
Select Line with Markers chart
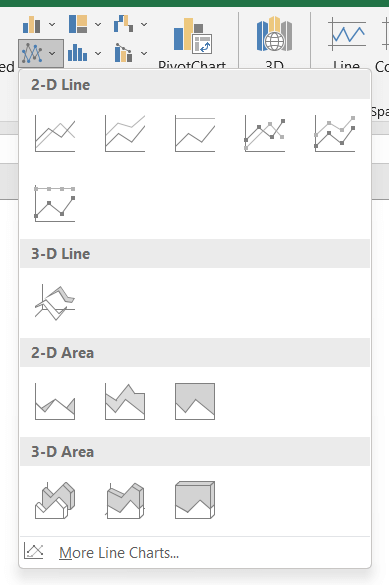point(265,133)
